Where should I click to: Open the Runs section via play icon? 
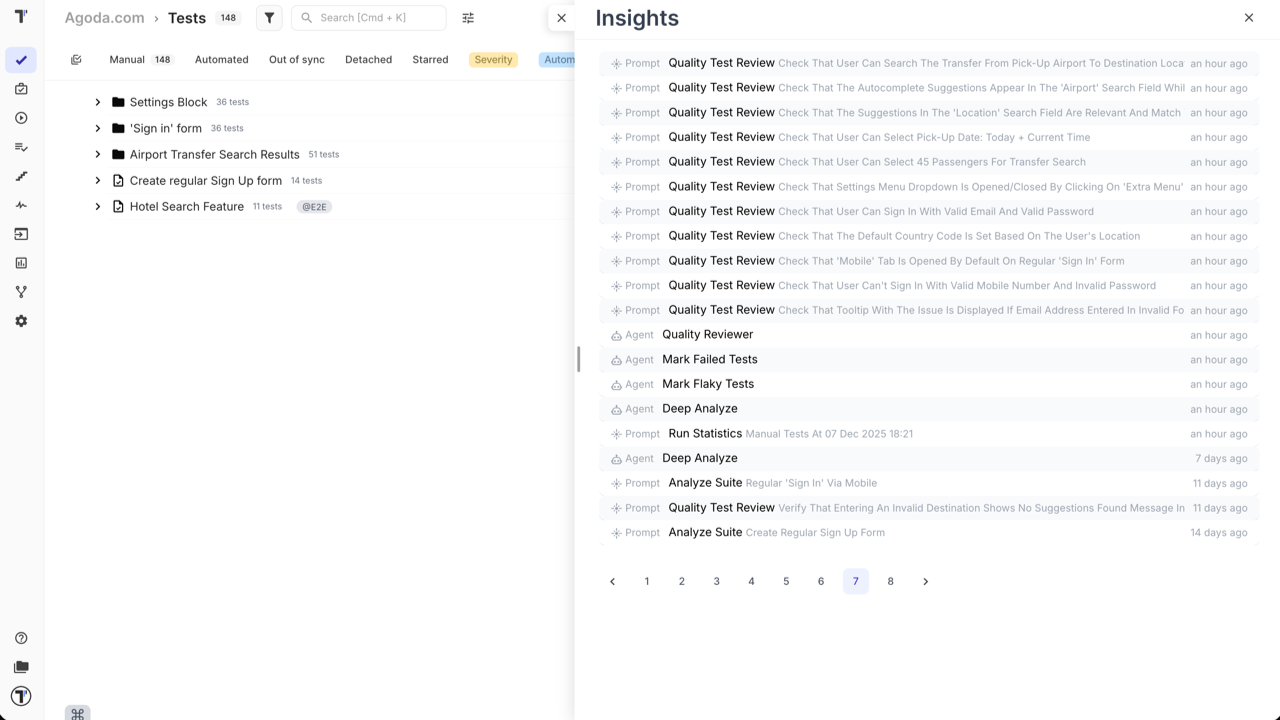point(21,118)
